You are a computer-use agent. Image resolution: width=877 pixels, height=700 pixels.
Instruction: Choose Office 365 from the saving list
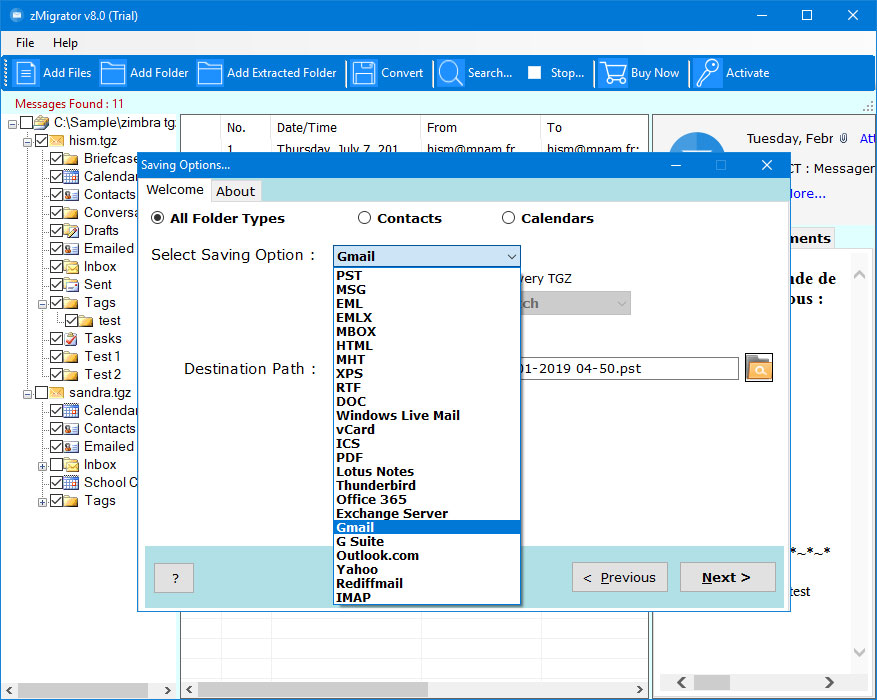[427, 499]
